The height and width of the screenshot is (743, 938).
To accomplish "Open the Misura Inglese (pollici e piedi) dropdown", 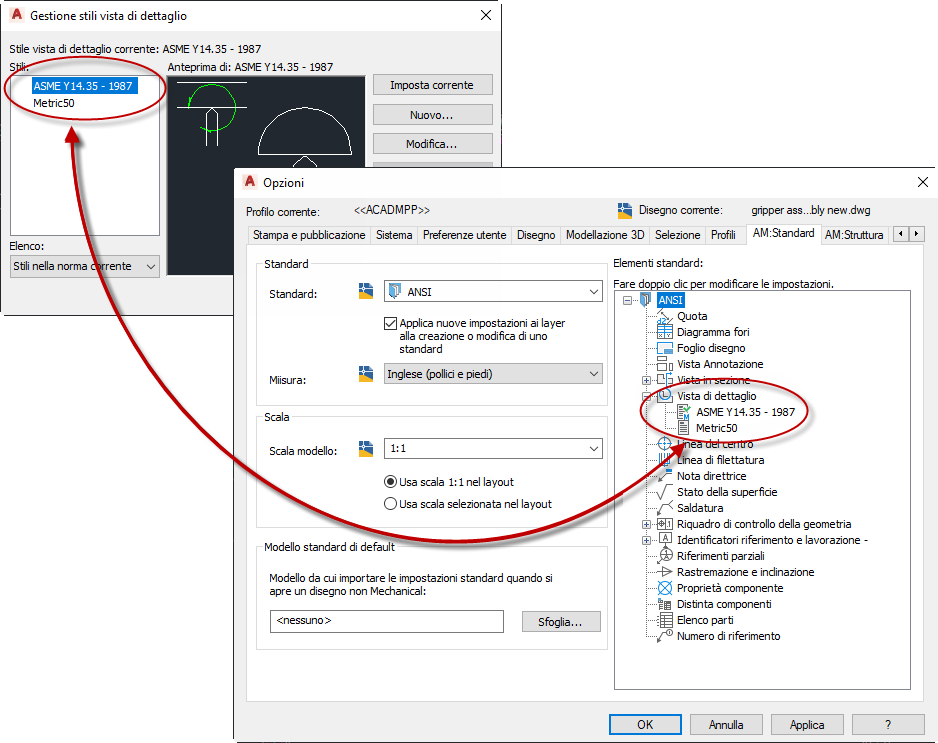I will point(493,374).
